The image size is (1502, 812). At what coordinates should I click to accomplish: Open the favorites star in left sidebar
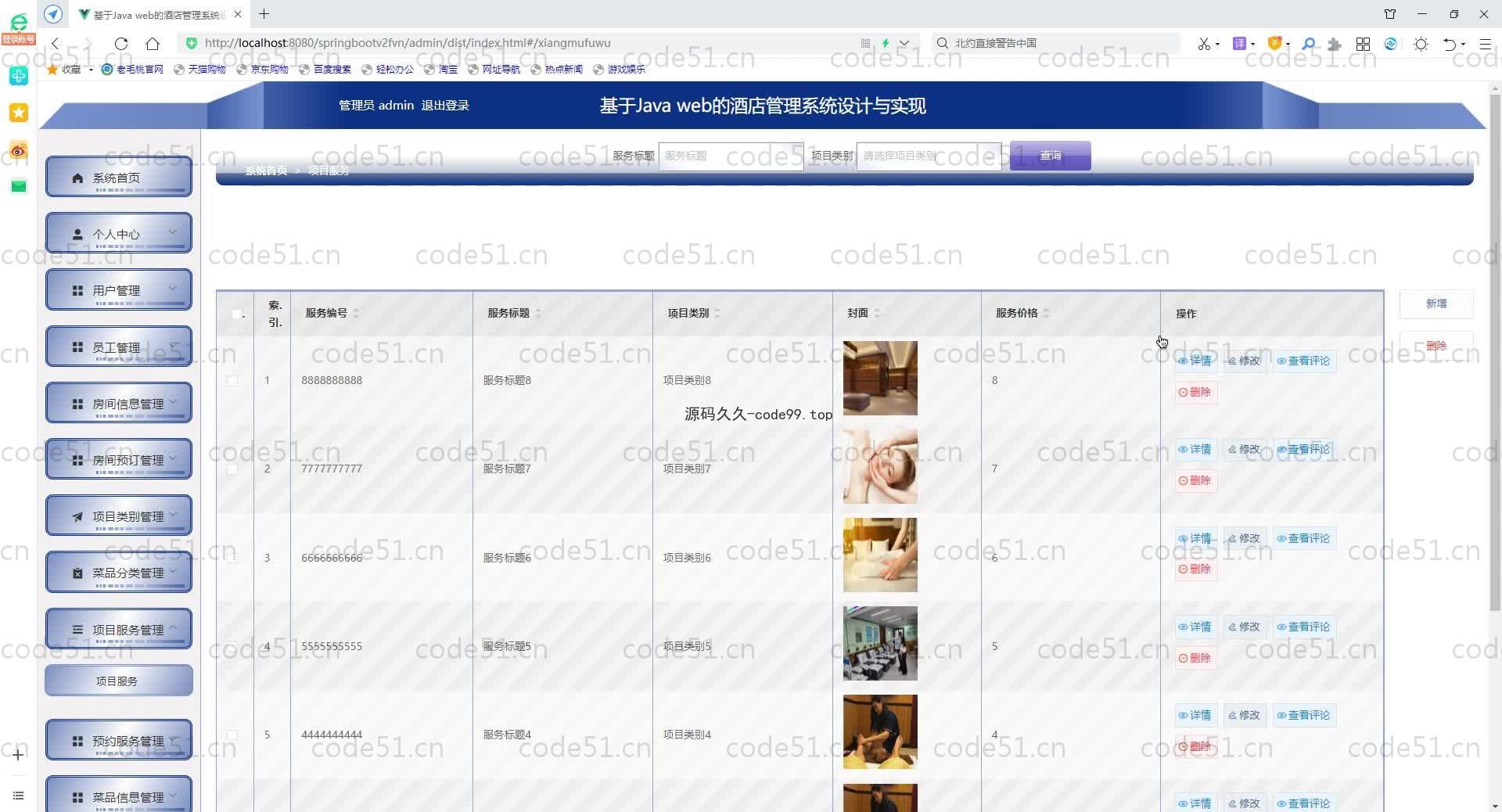pos(19,113)
